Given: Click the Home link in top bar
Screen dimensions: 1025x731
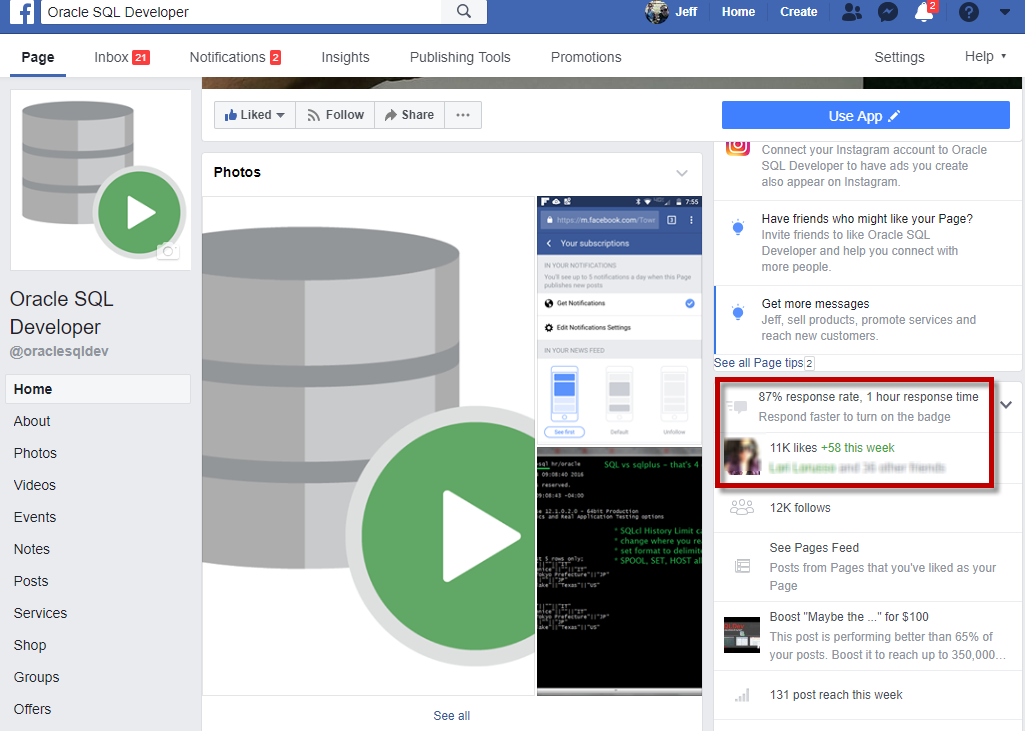Looking at the screenshot, I should click(738, 12).
